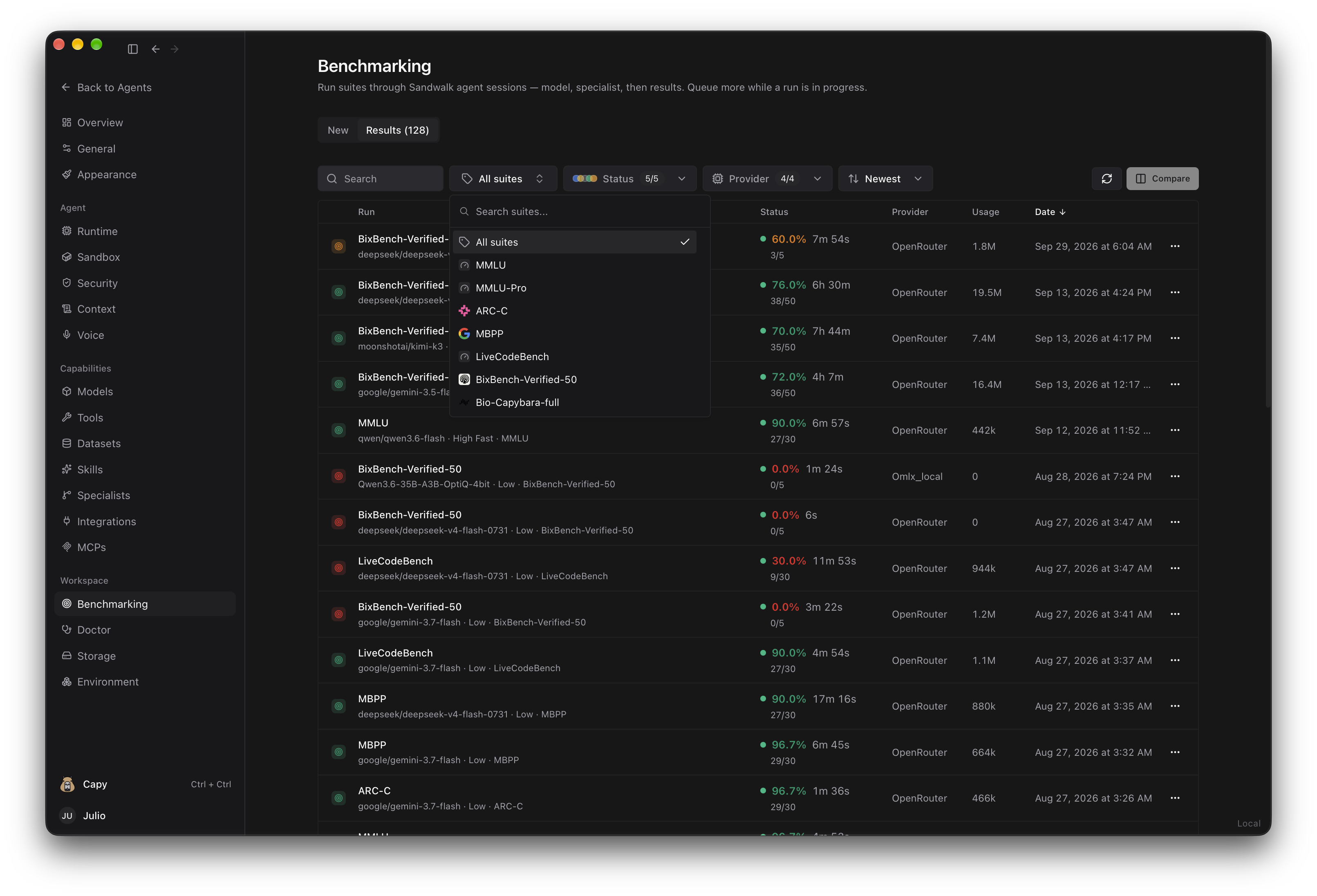The image size is (1317, 896).
Task: Choose Bio-Capybara-full from suites list
Action: (x=575, y=402)
